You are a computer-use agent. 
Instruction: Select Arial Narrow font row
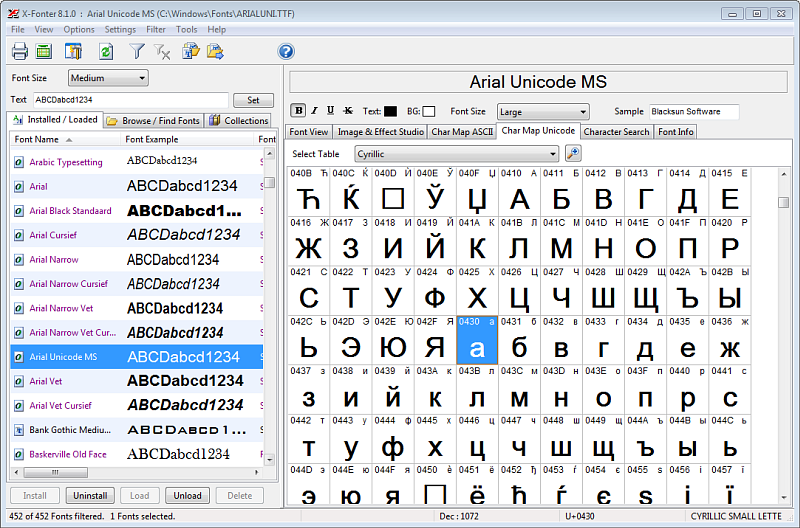pyautogui.click(x=137, y=260)
